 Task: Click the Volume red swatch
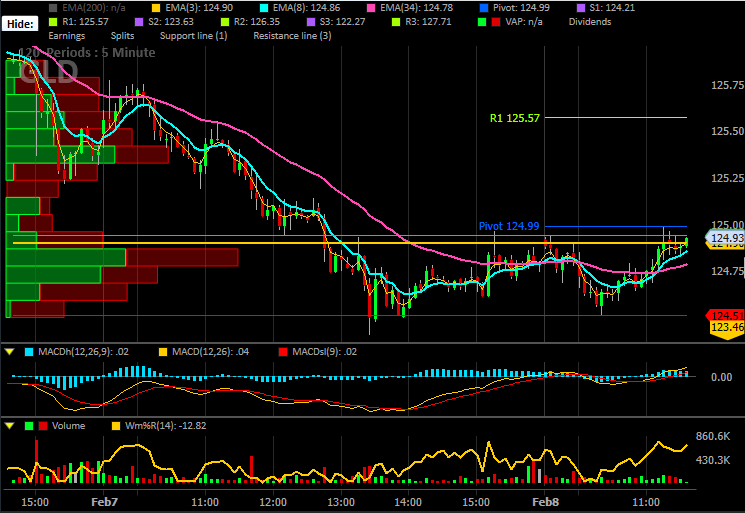point(43,426)
